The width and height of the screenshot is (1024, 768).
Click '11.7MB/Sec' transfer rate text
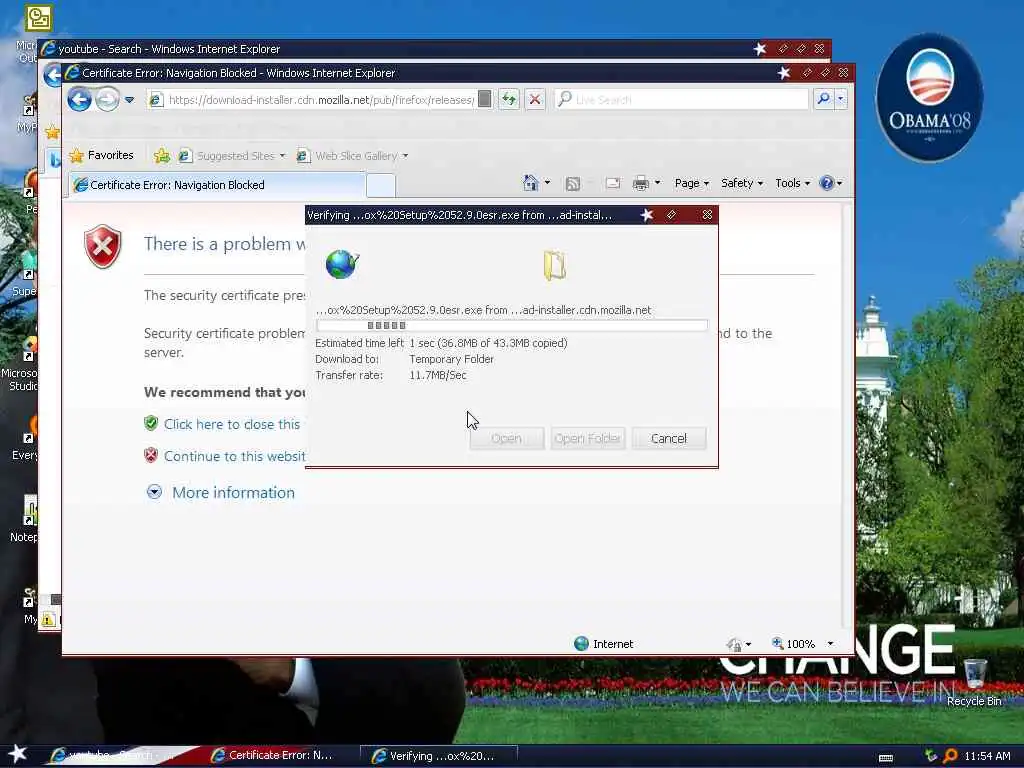438,376
